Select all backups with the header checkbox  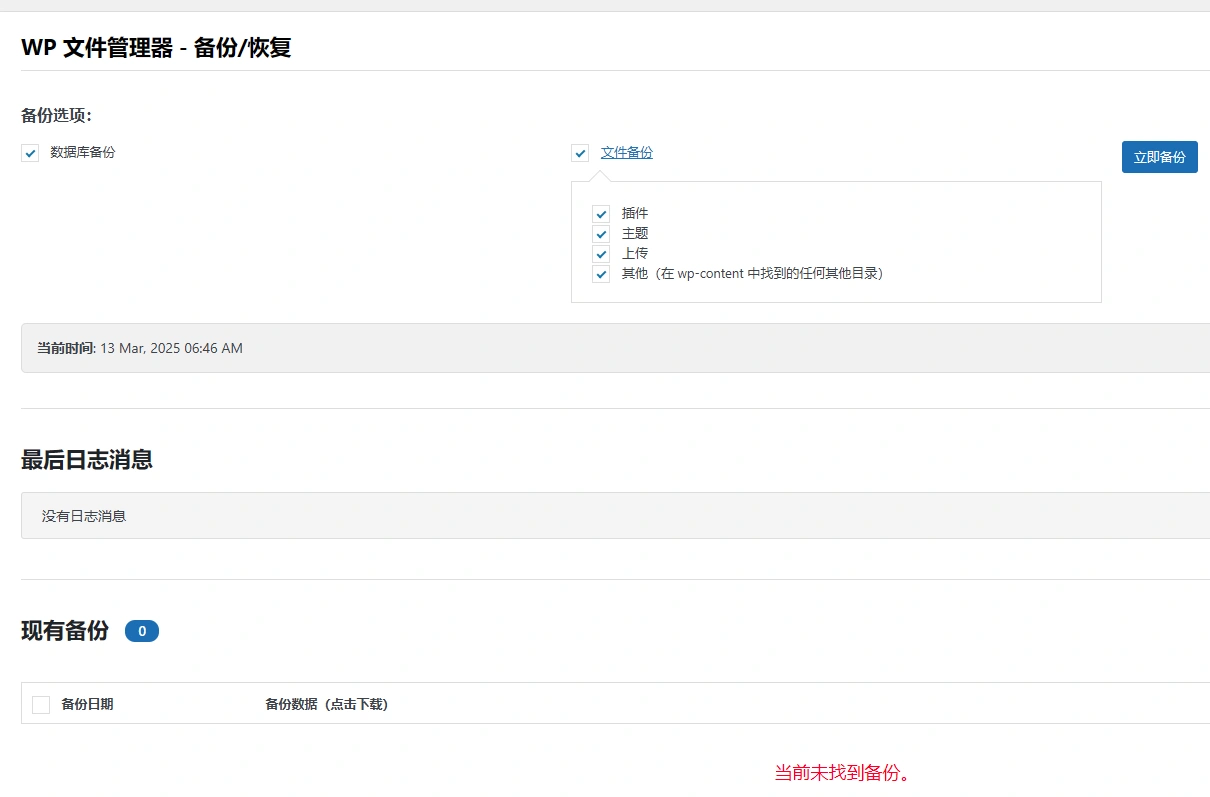40,703
